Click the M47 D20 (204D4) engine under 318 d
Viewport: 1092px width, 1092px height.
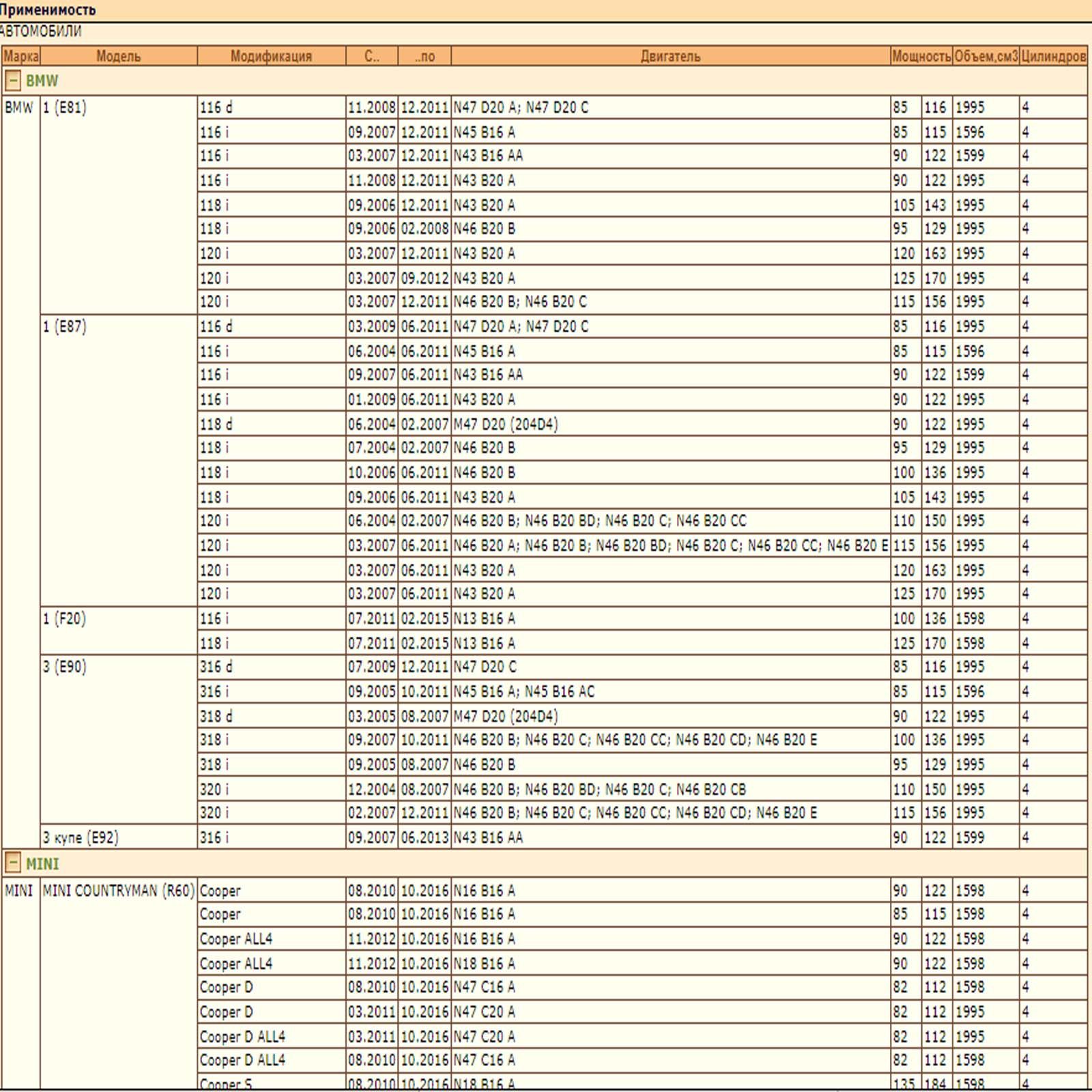[x=506, y=716]
